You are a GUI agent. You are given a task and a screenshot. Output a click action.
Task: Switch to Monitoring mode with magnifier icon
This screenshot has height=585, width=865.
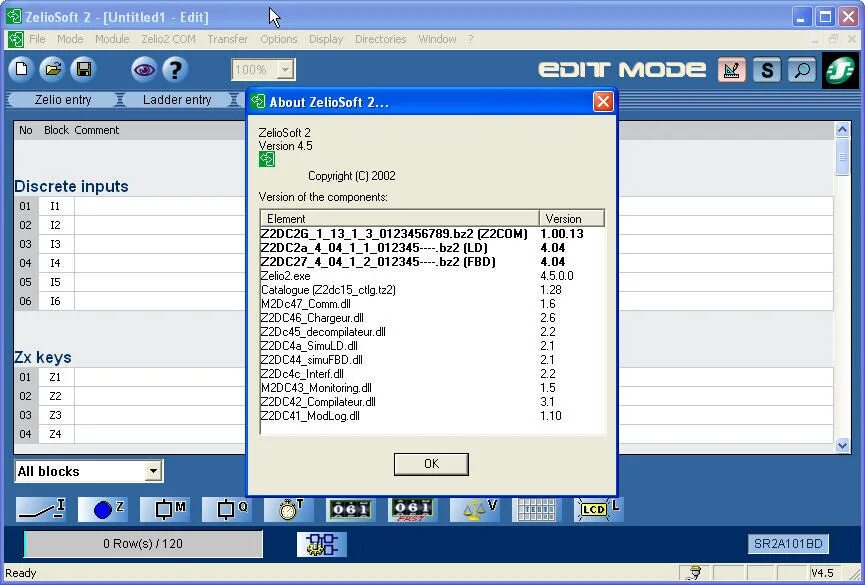coord(802,70)
